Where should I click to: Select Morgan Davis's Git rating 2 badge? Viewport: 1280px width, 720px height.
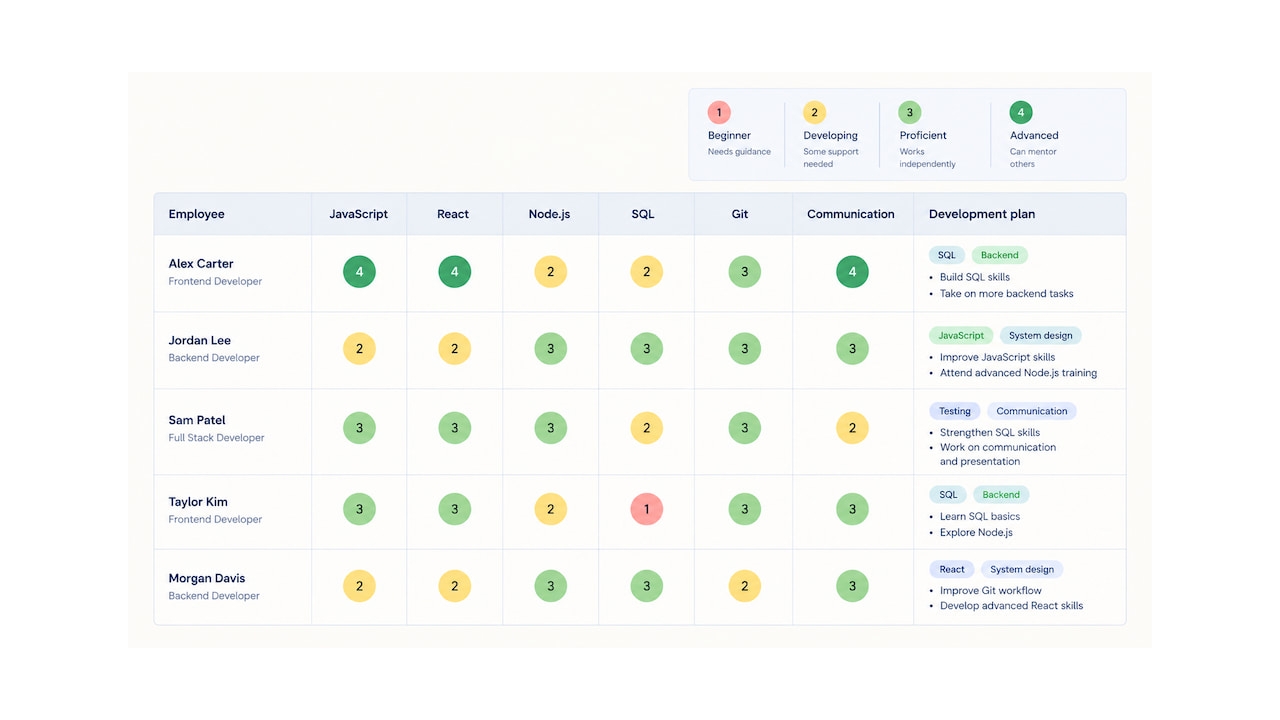(x=744, y=586)
